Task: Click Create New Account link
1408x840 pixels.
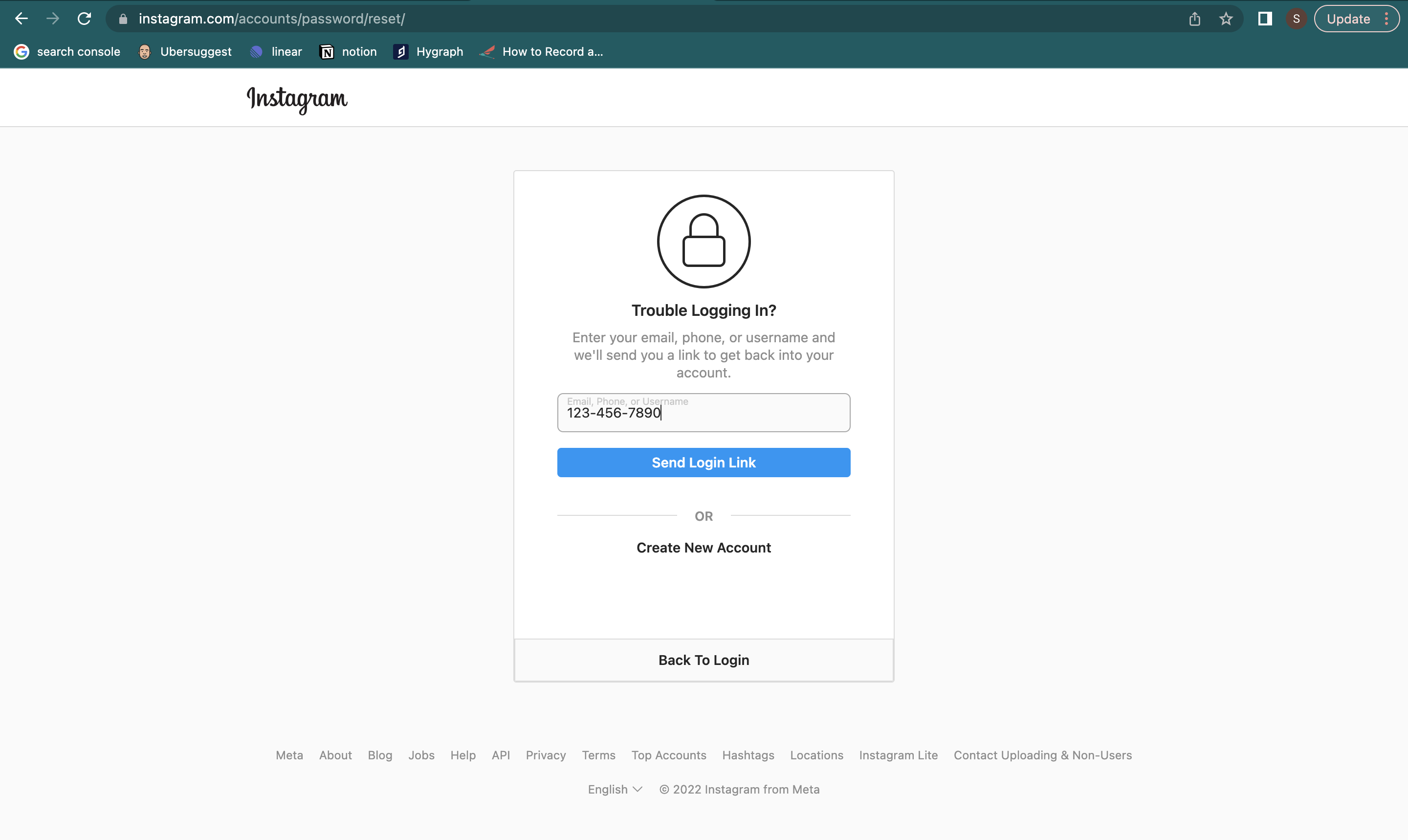Action: [704, 547]
